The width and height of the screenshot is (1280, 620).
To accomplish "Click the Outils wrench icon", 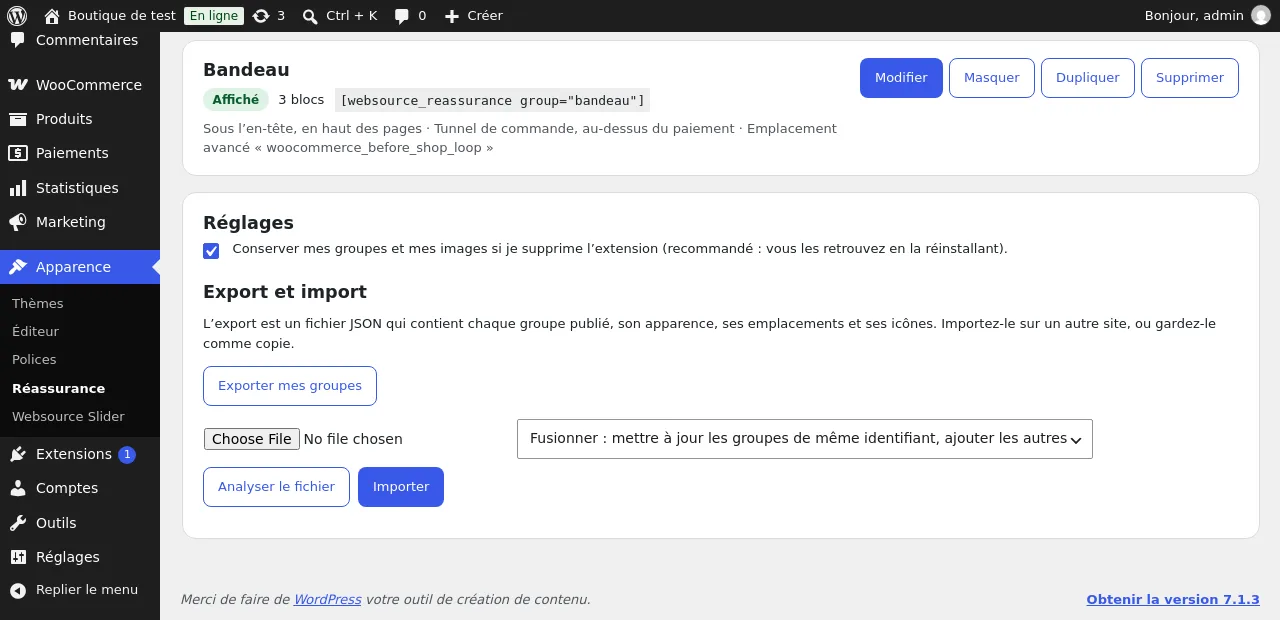I will pyautogui.click(x=18, y=523).
